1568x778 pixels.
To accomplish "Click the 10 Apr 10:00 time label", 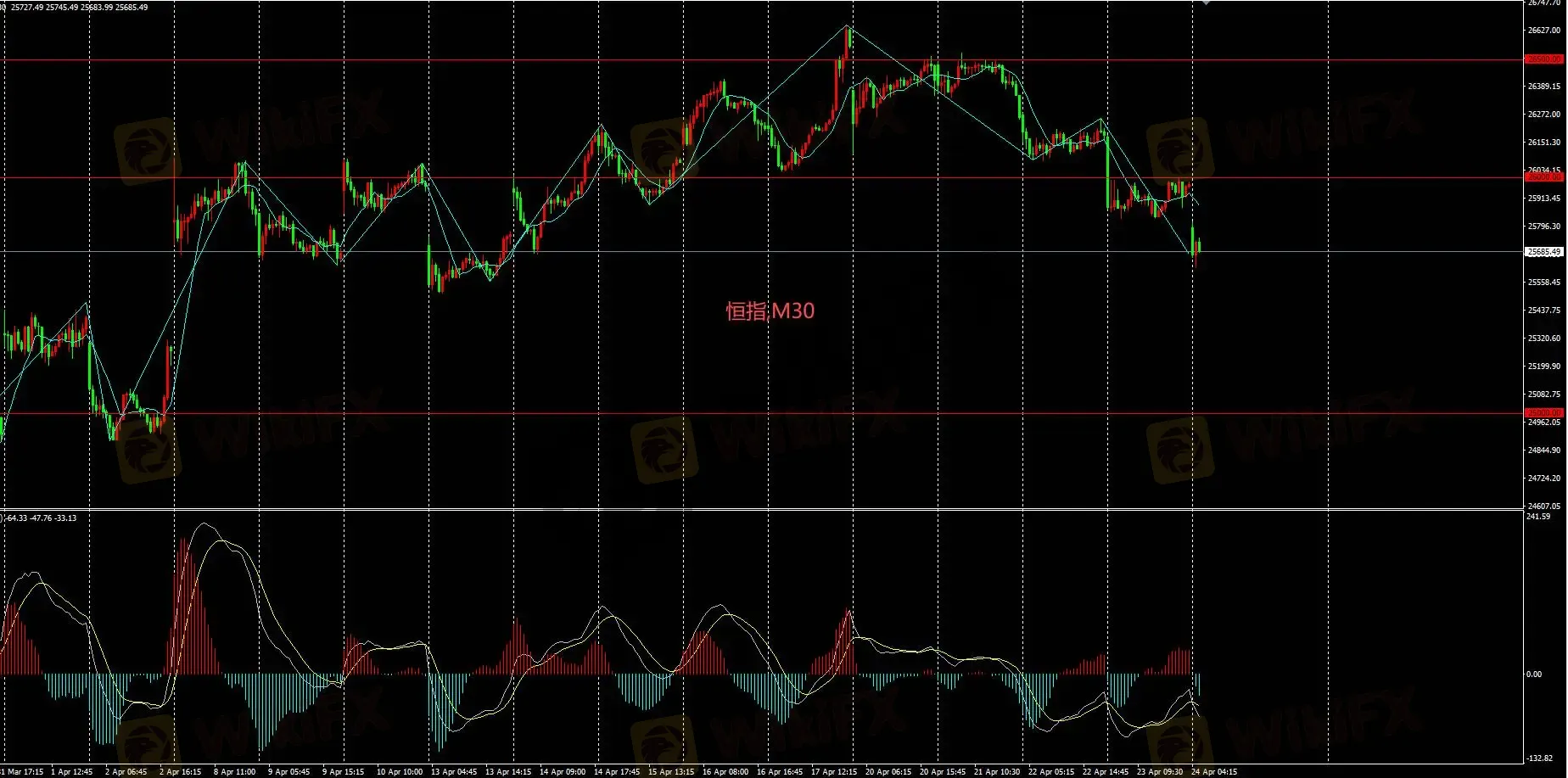I will 400,772.
